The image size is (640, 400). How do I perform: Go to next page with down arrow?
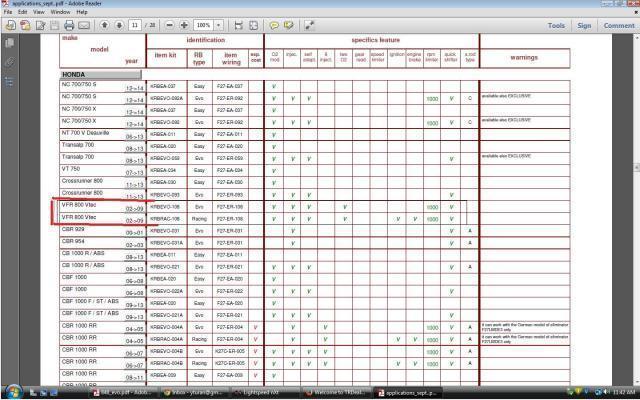(x=119, y=25)
